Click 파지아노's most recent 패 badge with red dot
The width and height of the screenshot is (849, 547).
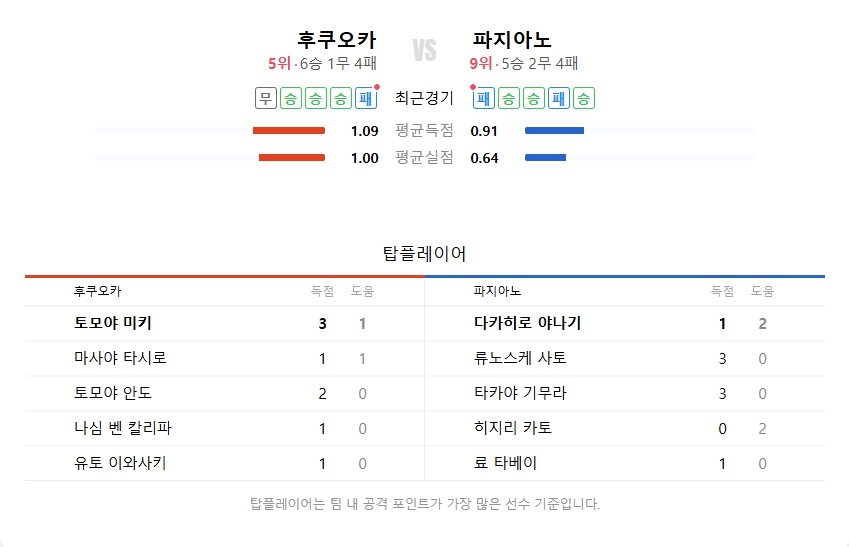[484, 98]
